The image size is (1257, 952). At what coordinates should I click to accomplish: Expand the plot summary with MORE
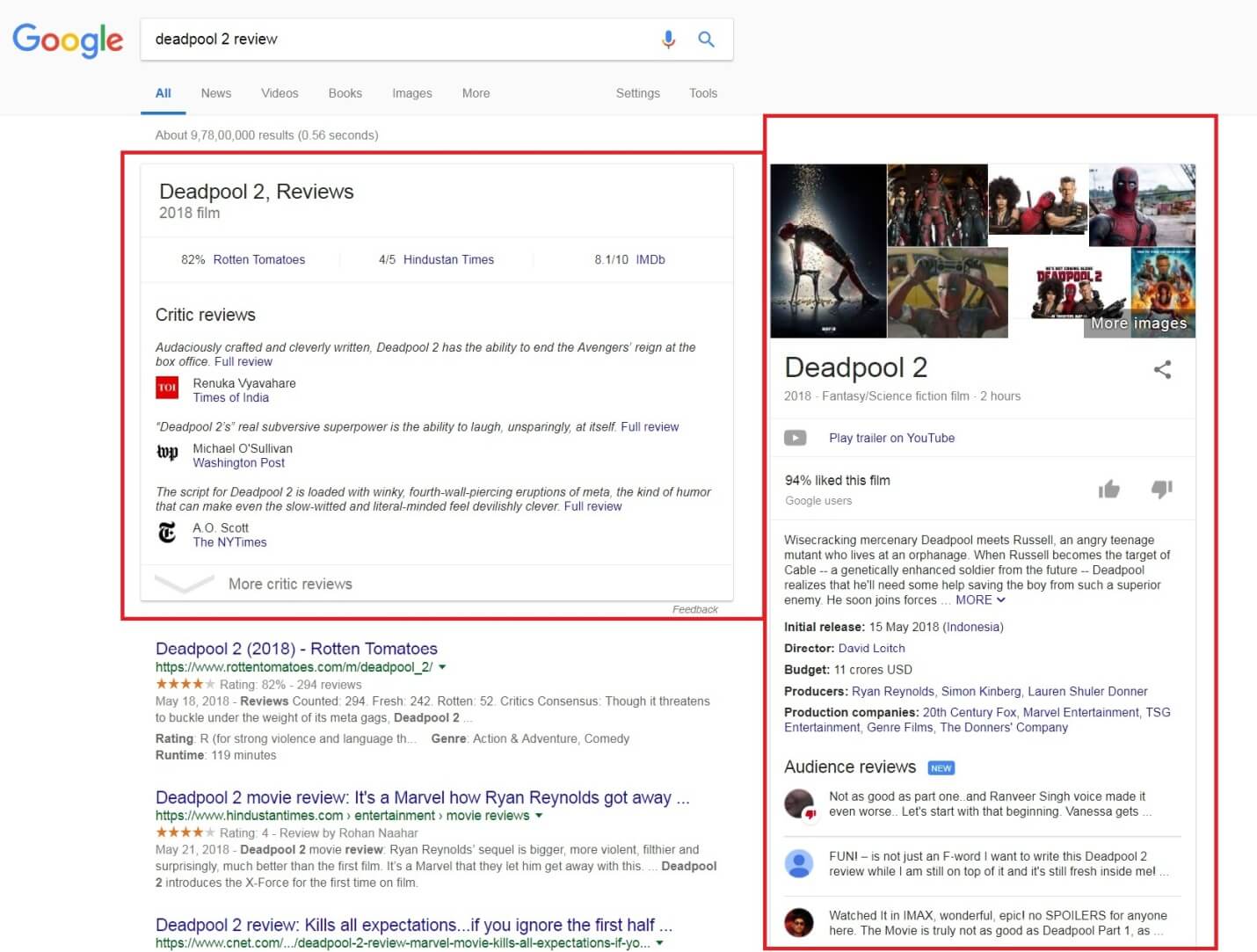980,600
